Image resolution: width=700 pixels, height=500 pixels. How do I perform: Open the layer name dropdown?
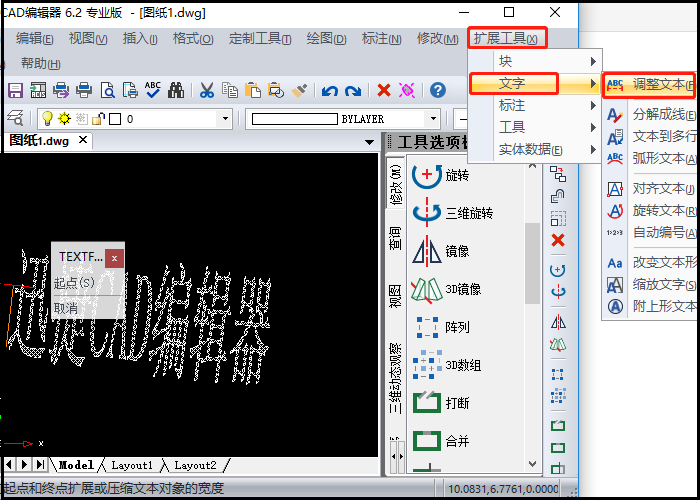tap(224, 119)
